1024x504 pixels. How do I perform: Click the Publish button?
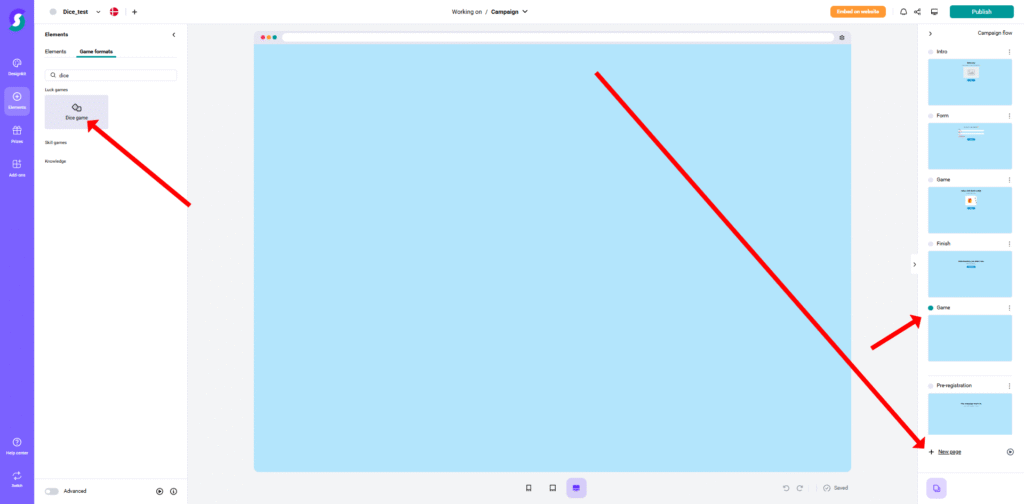[x=981, y=12]
